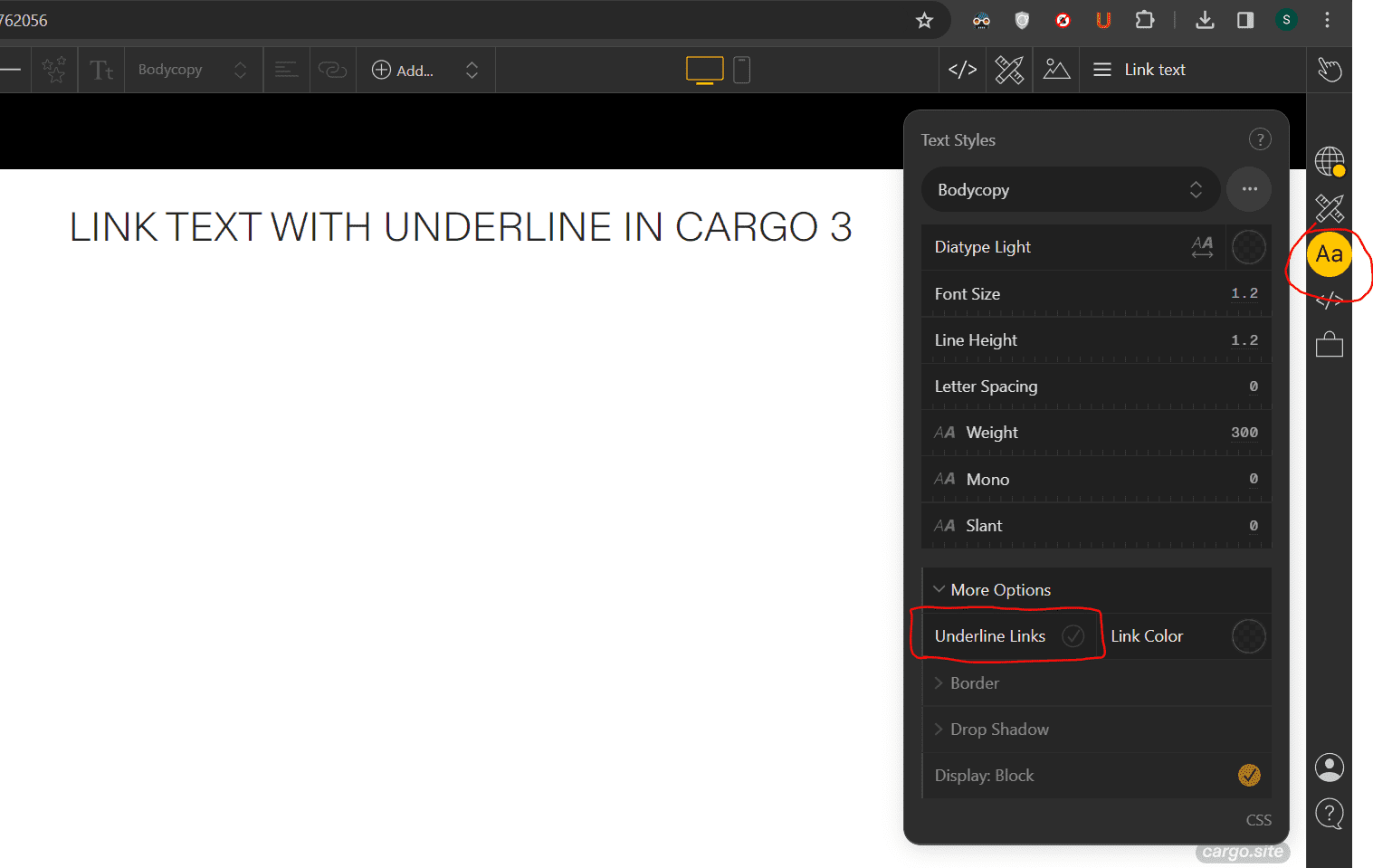Viewport: 1373px width, 868px height.
Task: Open the commerce bag icon in the sidebar
Action: [x=1329, y=344]
